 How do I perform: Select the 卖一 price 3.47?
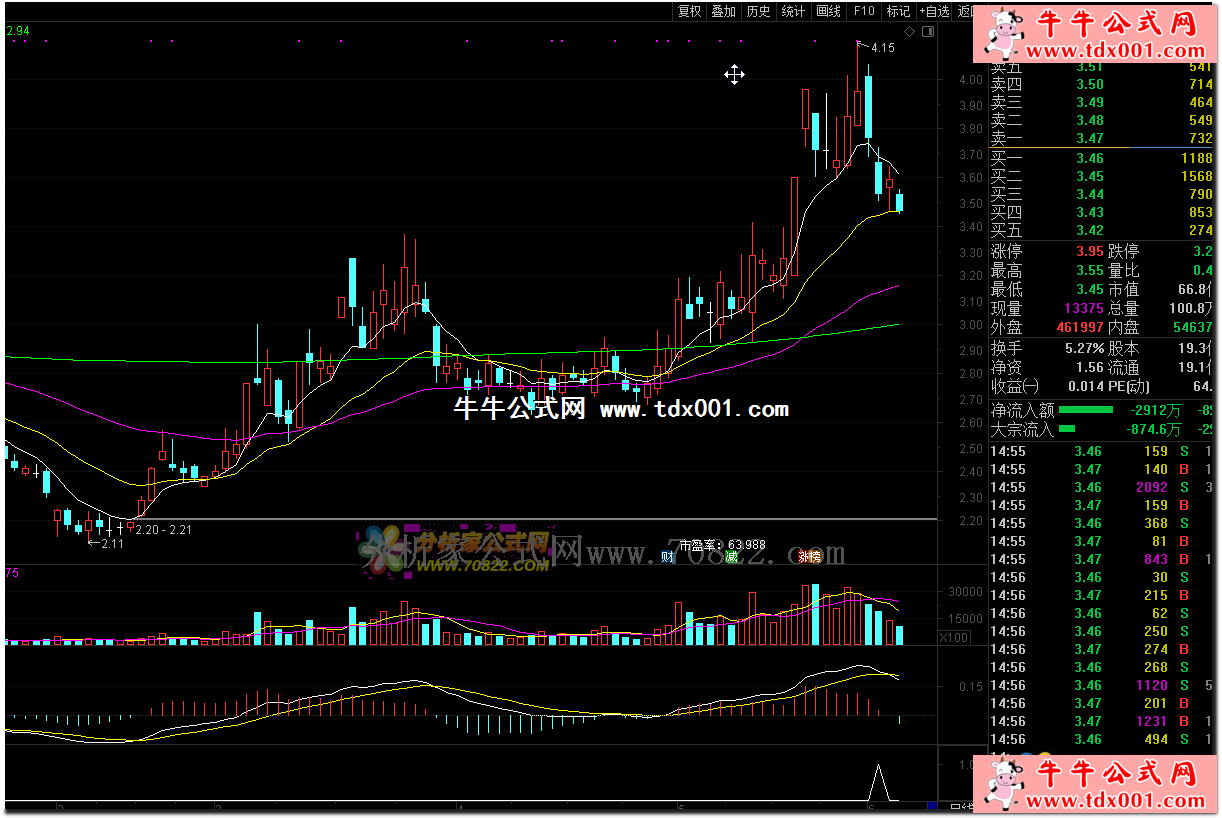pos(1090,139)
